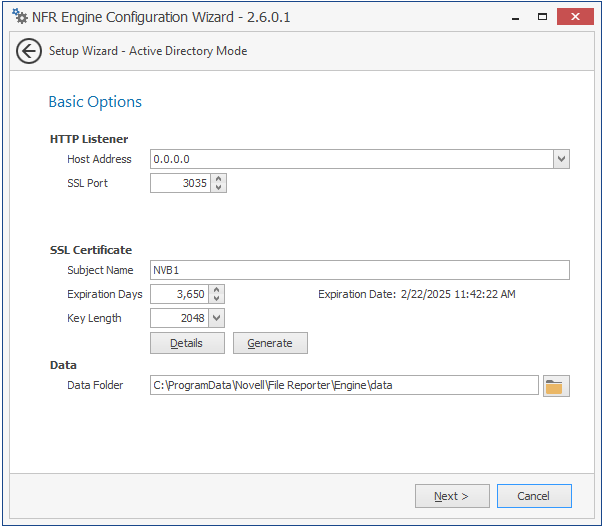Click the Details button
Viewport: 604px width, 528px height.
pyautogui.click(x=187, y=343)
